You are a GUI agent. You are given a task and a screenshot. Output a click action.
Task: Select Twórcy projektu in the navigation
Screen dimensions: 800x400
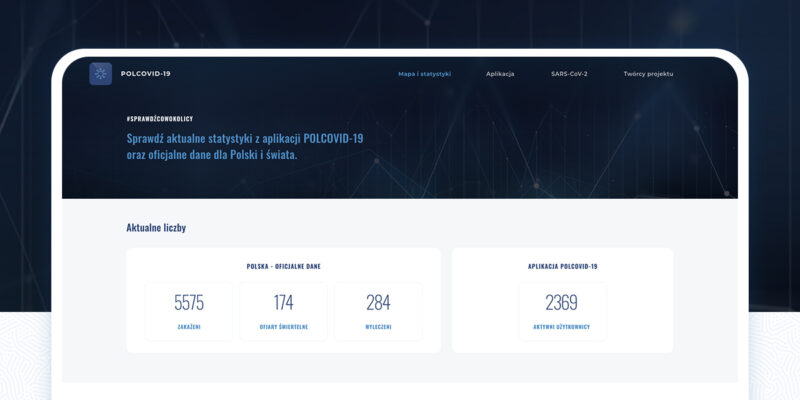click(648, 74)
